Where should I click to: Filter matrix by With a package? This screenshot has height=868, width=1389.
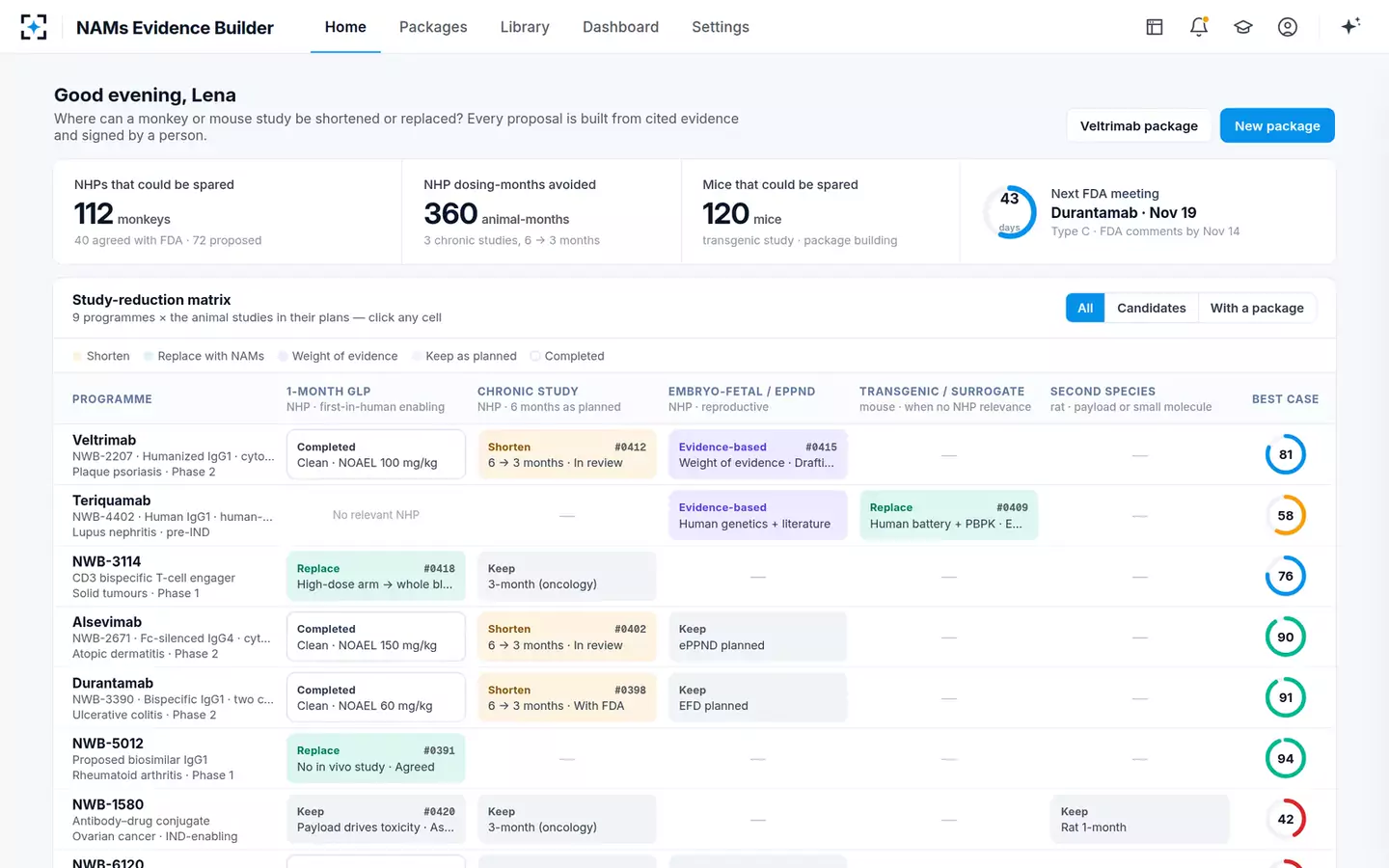[1257, 308]
